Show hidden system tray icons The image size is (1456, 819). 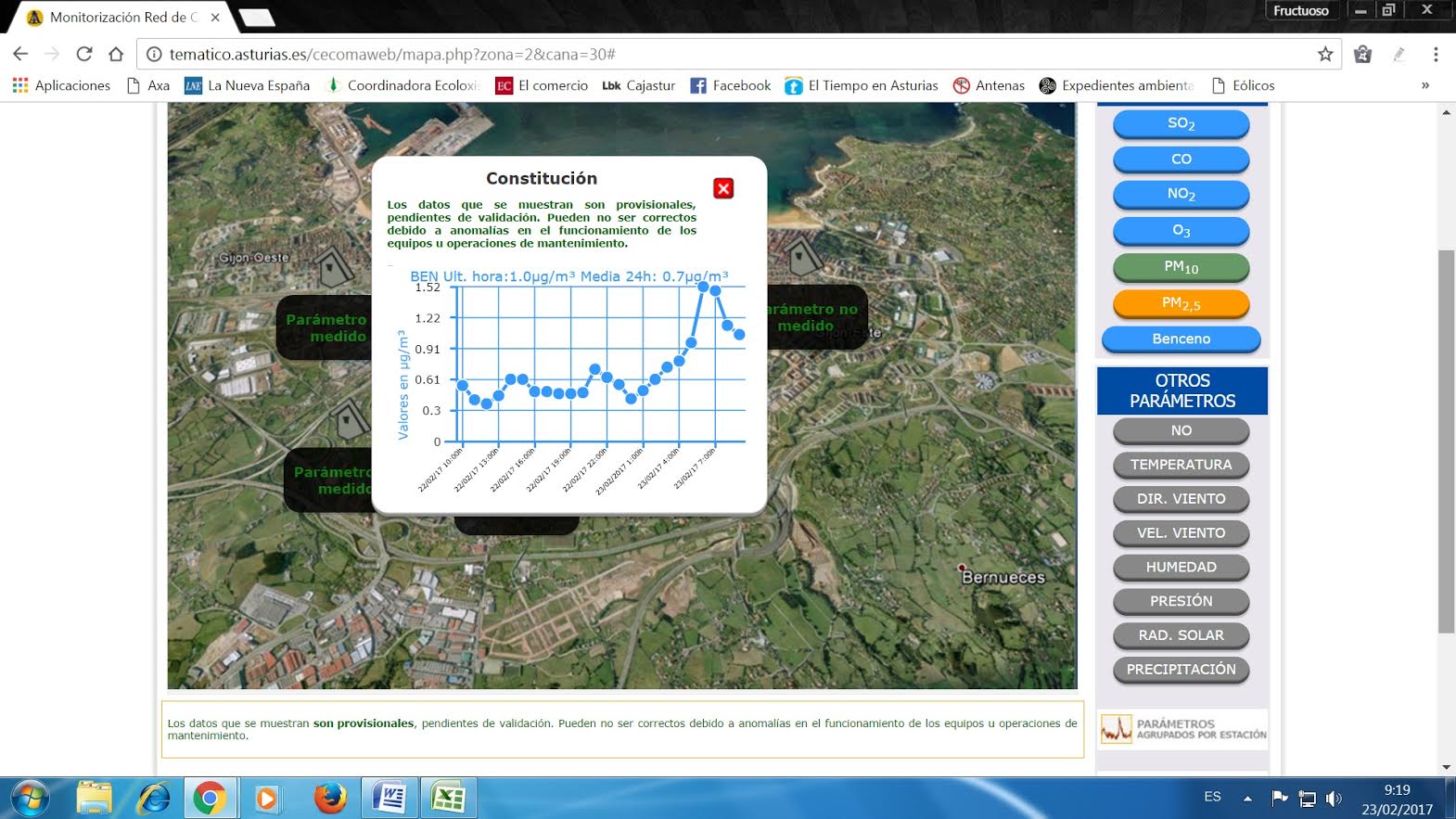pyautogui.click(x=1247, y=798)
